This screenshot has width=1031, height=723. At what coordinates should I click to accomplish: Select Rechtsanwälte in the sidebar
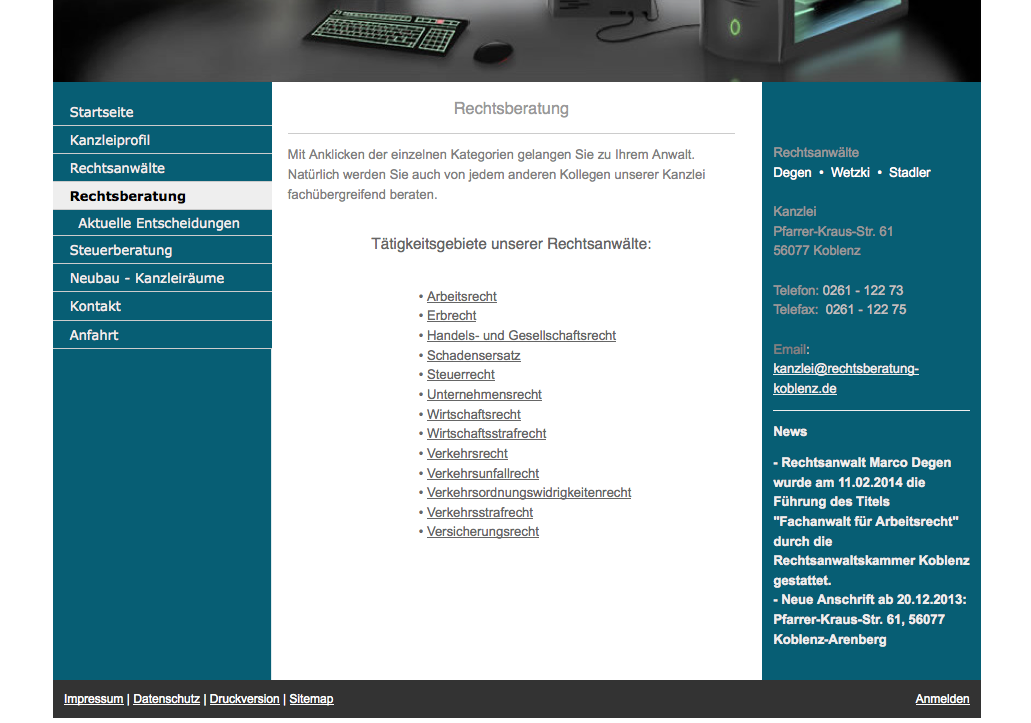pos(162,168)
